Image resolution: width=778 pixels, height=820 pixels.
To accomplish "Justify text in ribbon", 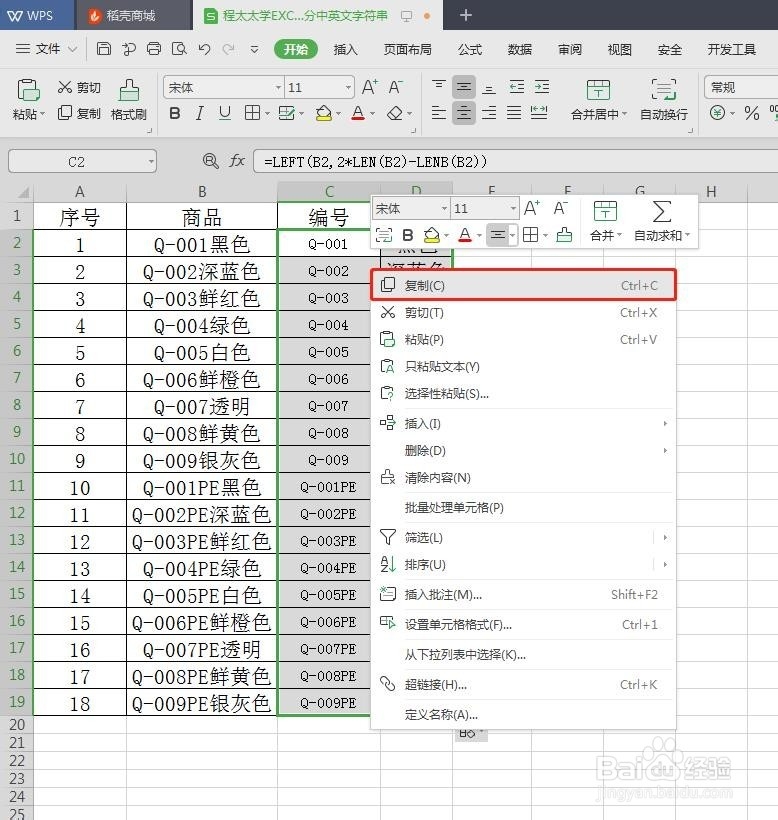I will coord(514,113).
